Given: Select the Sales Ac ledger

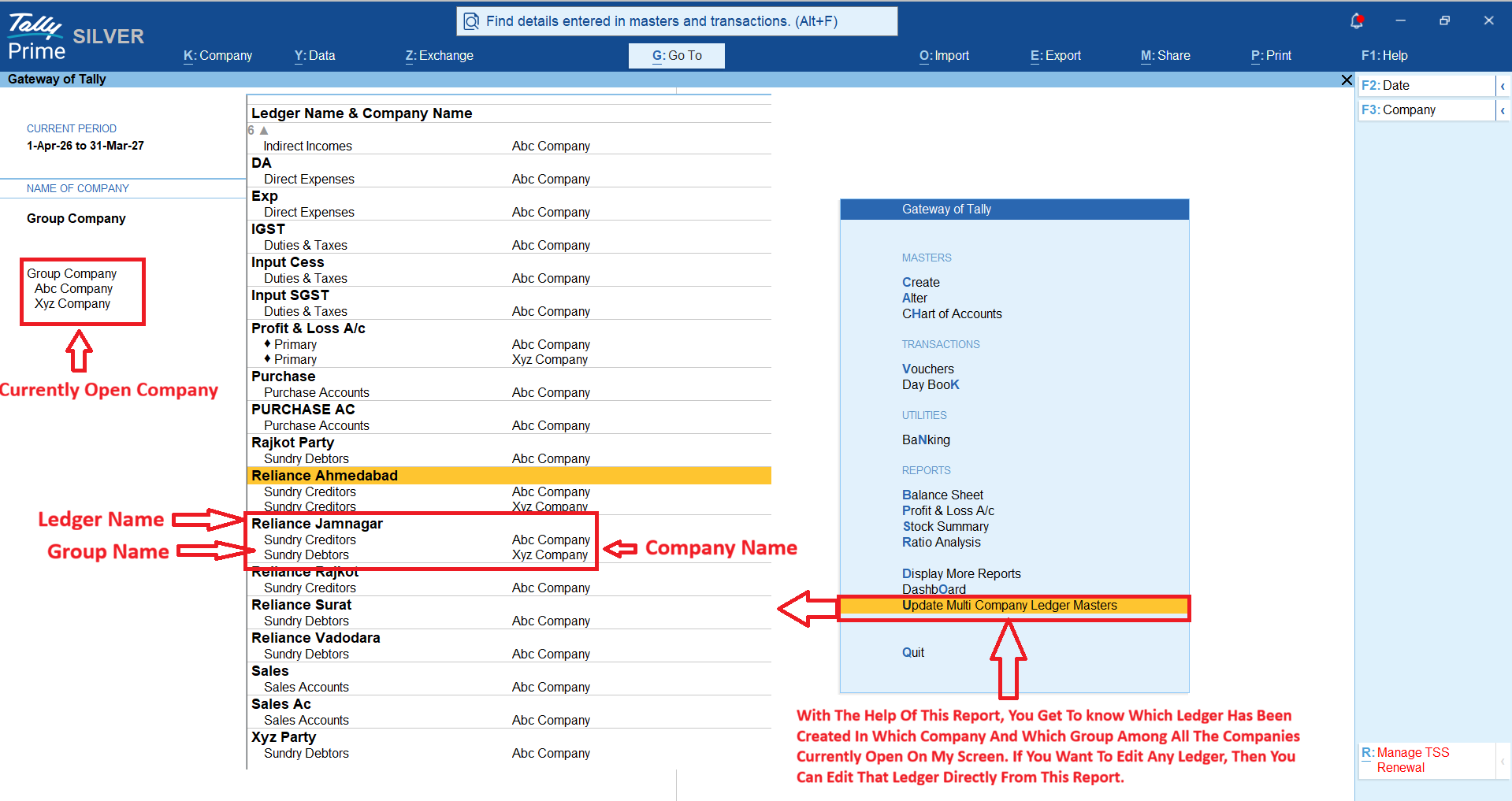Looking at the screenshot, I should [x=280, y=704].
